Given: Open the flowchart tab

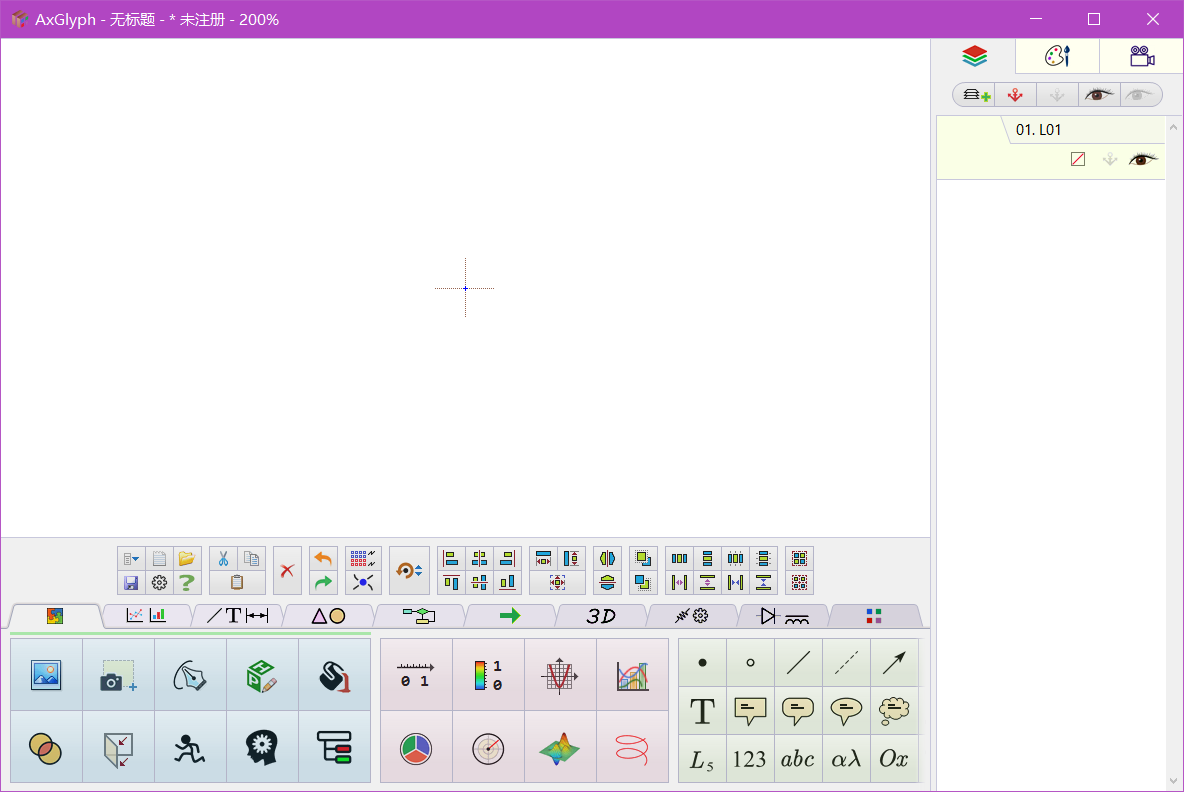Looking at the screenshot, I should [x=419, y=616].
